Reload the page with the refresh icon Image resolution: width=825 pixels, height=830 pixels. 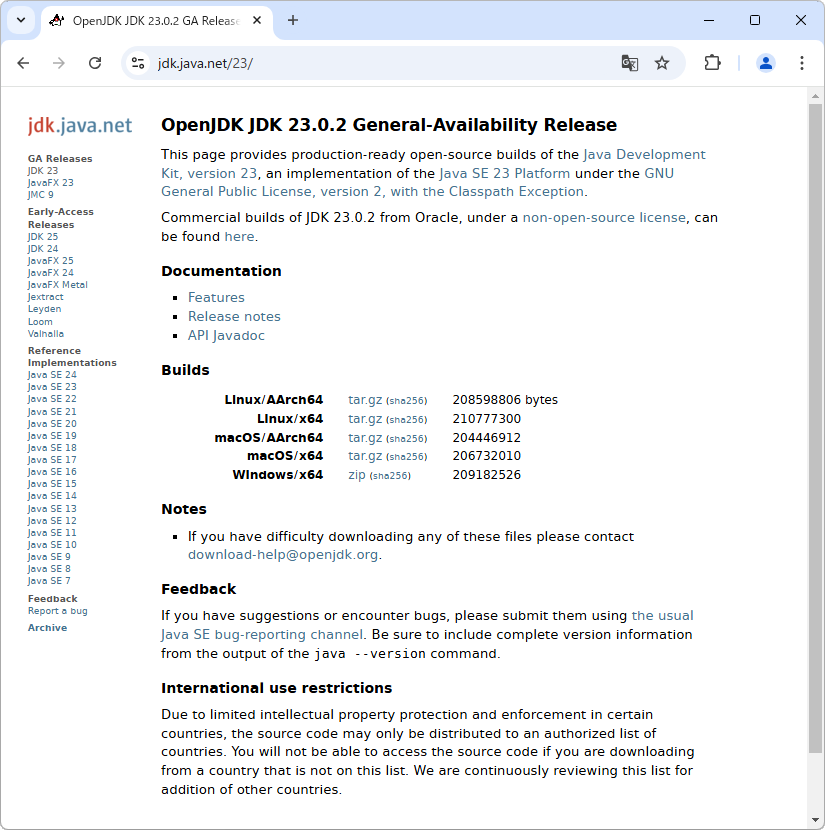coord(95,62)
